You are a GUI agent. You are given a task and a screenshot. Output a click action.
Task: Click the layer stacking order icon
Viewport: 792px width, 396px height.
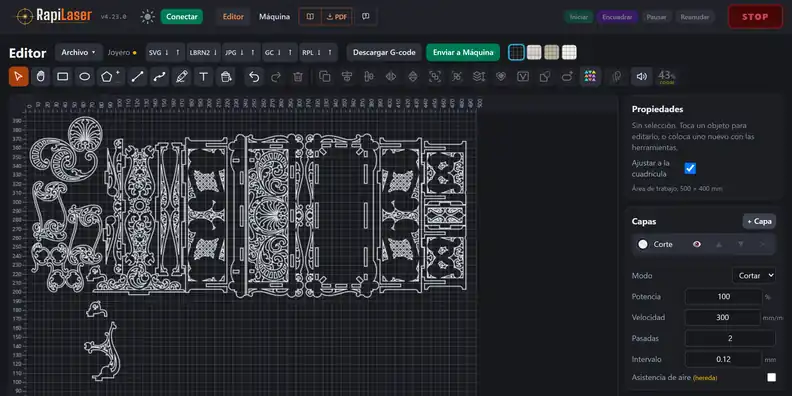pyautogui.click(x=479, y=77)
